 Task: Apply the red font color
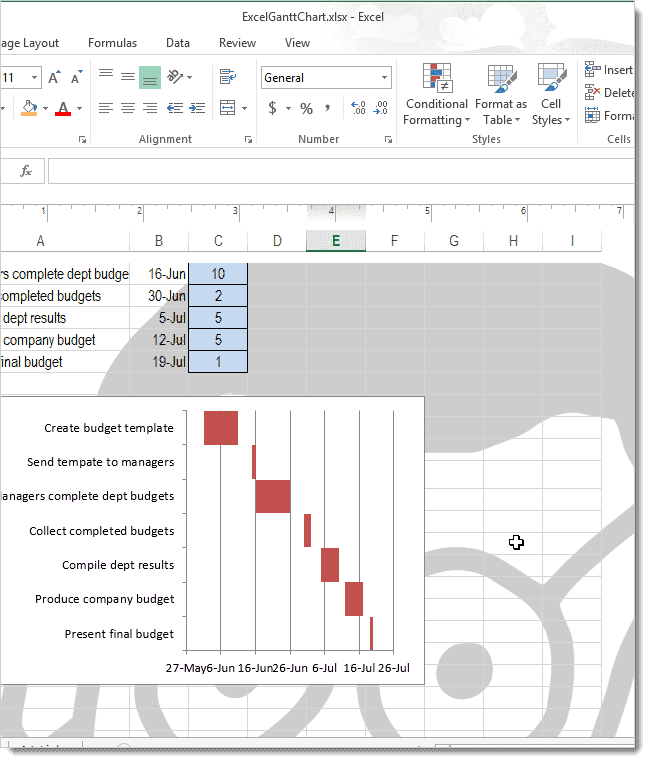[x=63, y=108]
